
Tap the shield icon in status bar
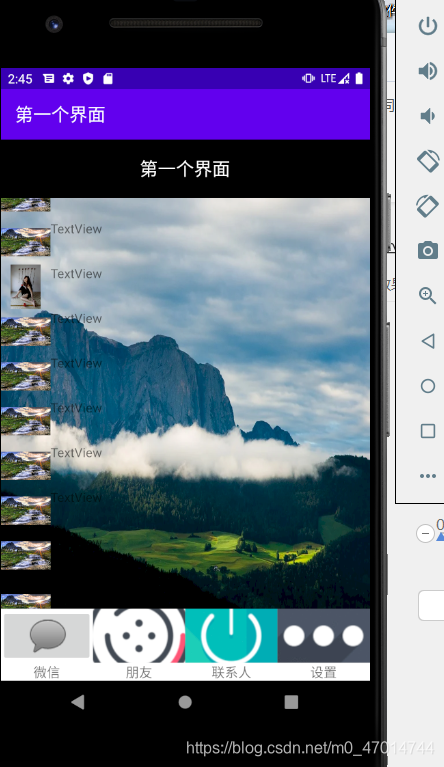coord(88,78)
